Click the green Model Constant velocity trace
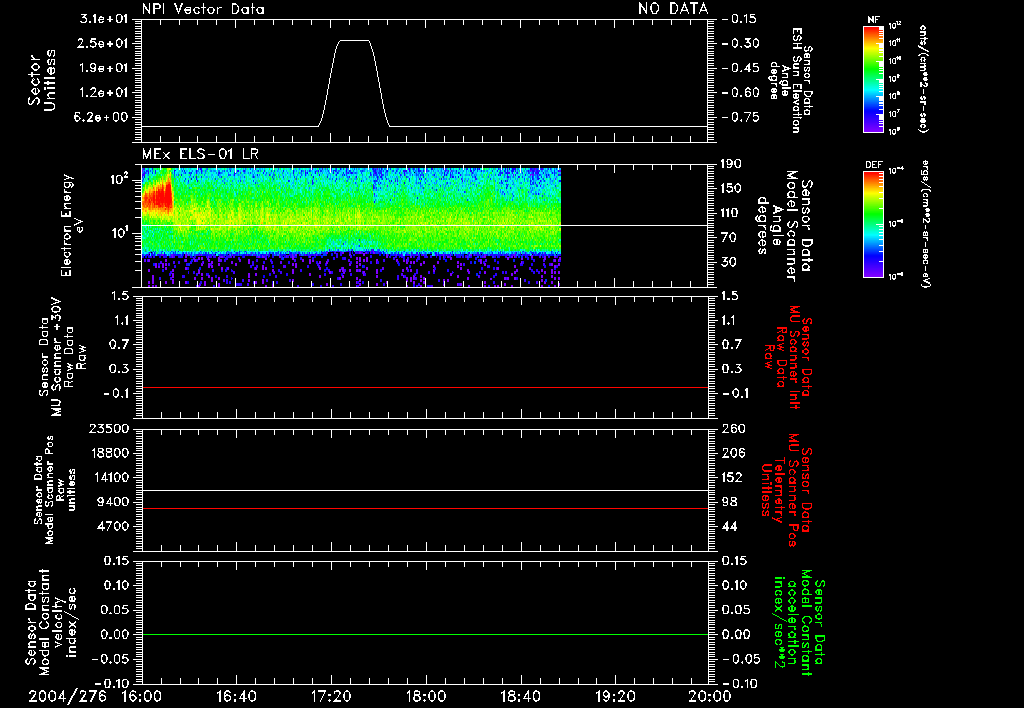The height and width of the screenshot is (708, 1024). click(424, 634)
